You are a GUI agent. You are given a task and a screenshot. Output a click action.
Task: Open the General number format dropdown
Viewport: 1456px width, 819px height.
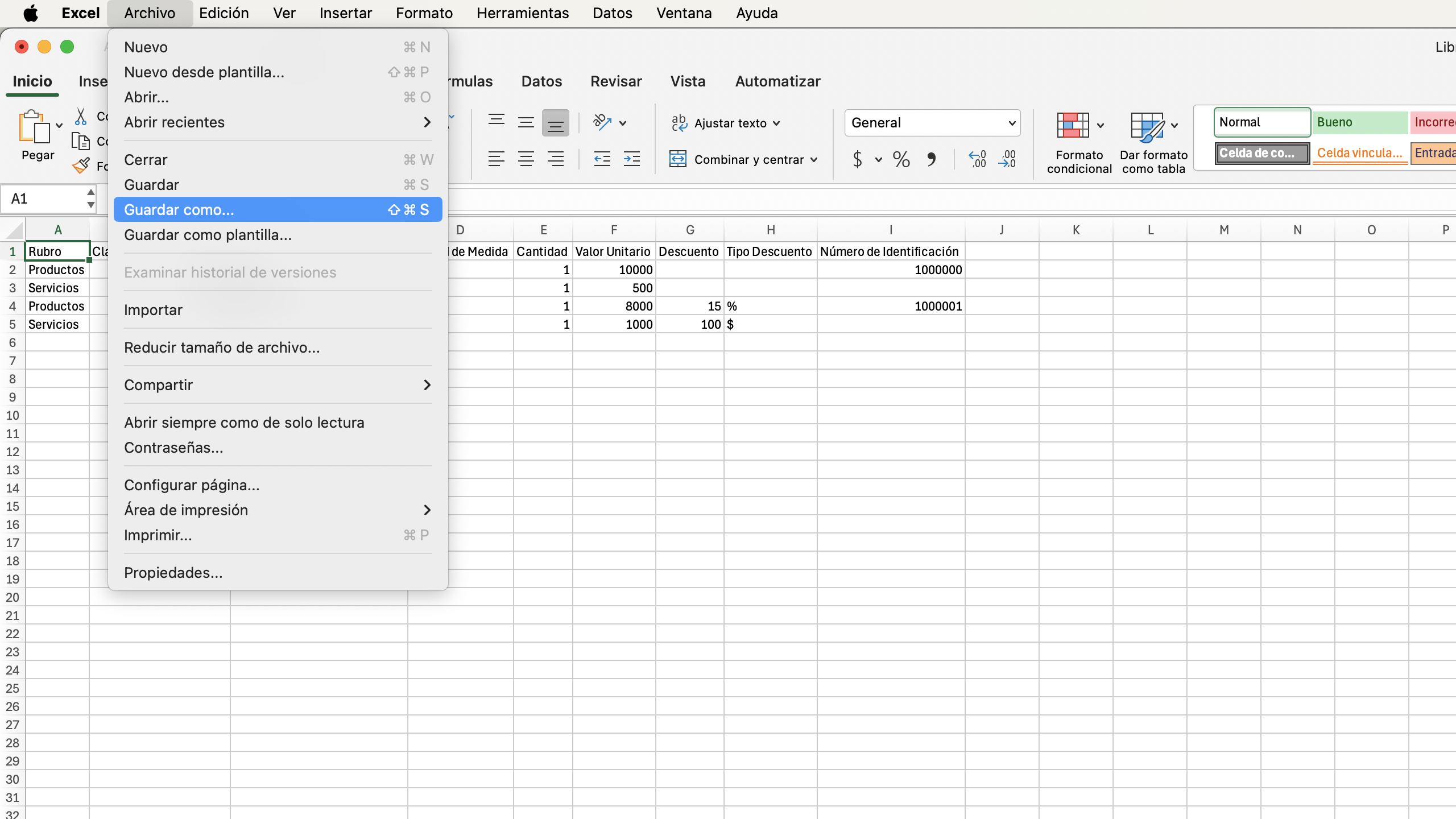click(932, 123)
